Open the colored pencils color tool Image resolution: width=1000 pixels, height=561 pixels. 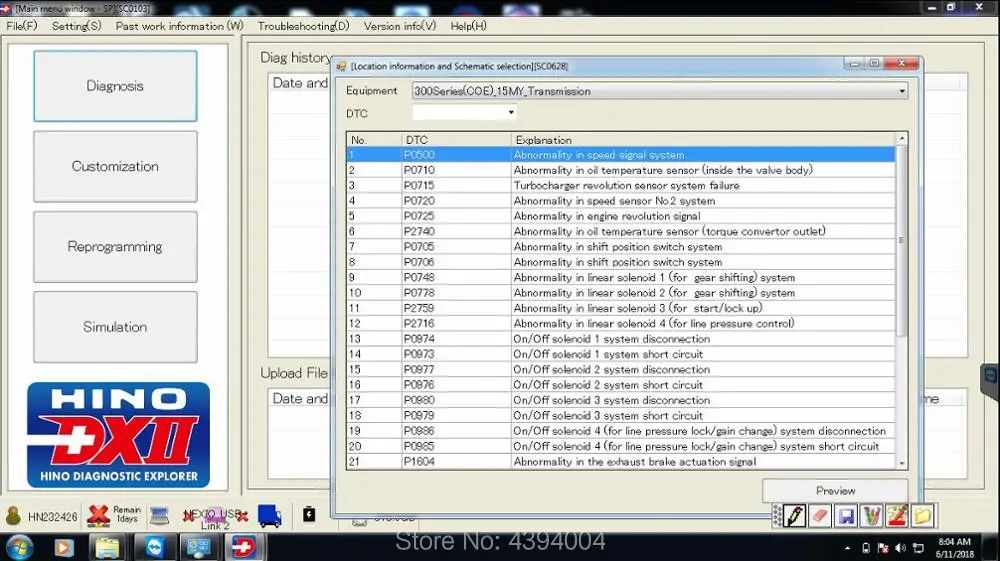point(871,516)
